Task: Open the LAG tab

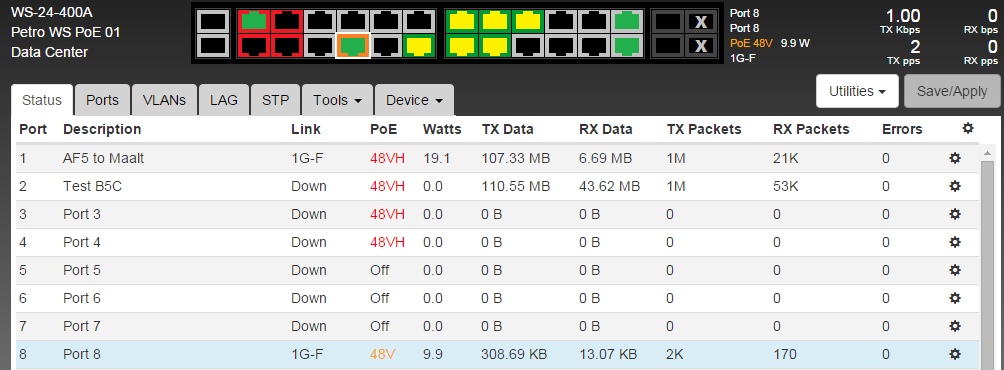Action: click(224, 101)
